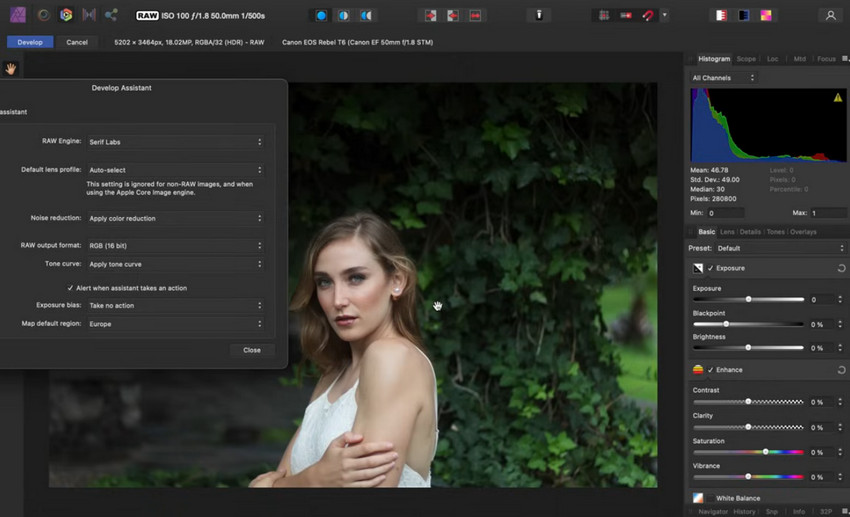
Task: Switch to the Focus tab
Action: [x=826, y=59]
